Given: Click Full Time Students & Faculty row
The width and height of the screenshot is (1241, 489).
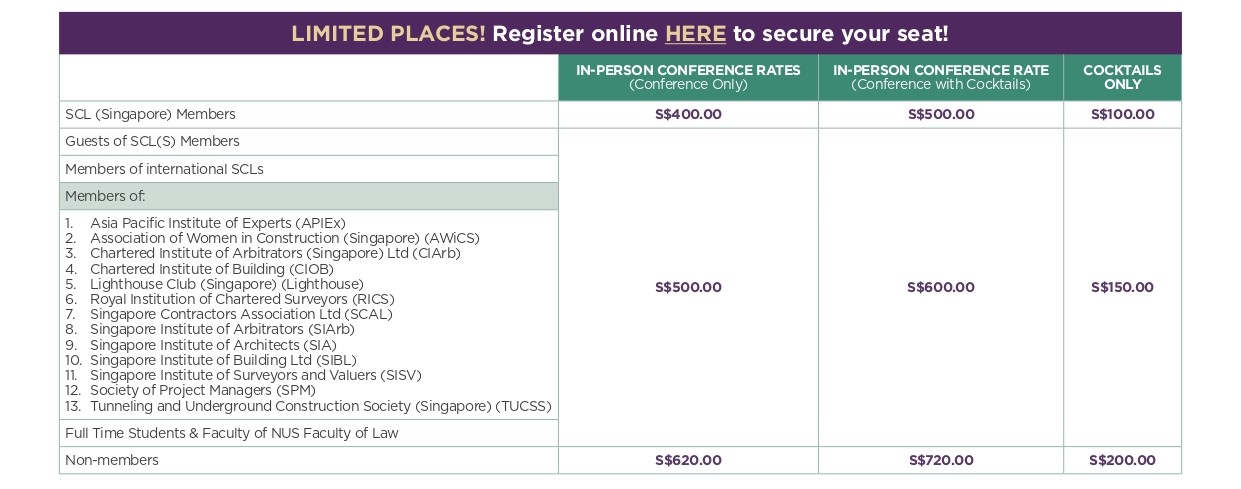Looking at the screenshot, I should [x=231, y=433].
